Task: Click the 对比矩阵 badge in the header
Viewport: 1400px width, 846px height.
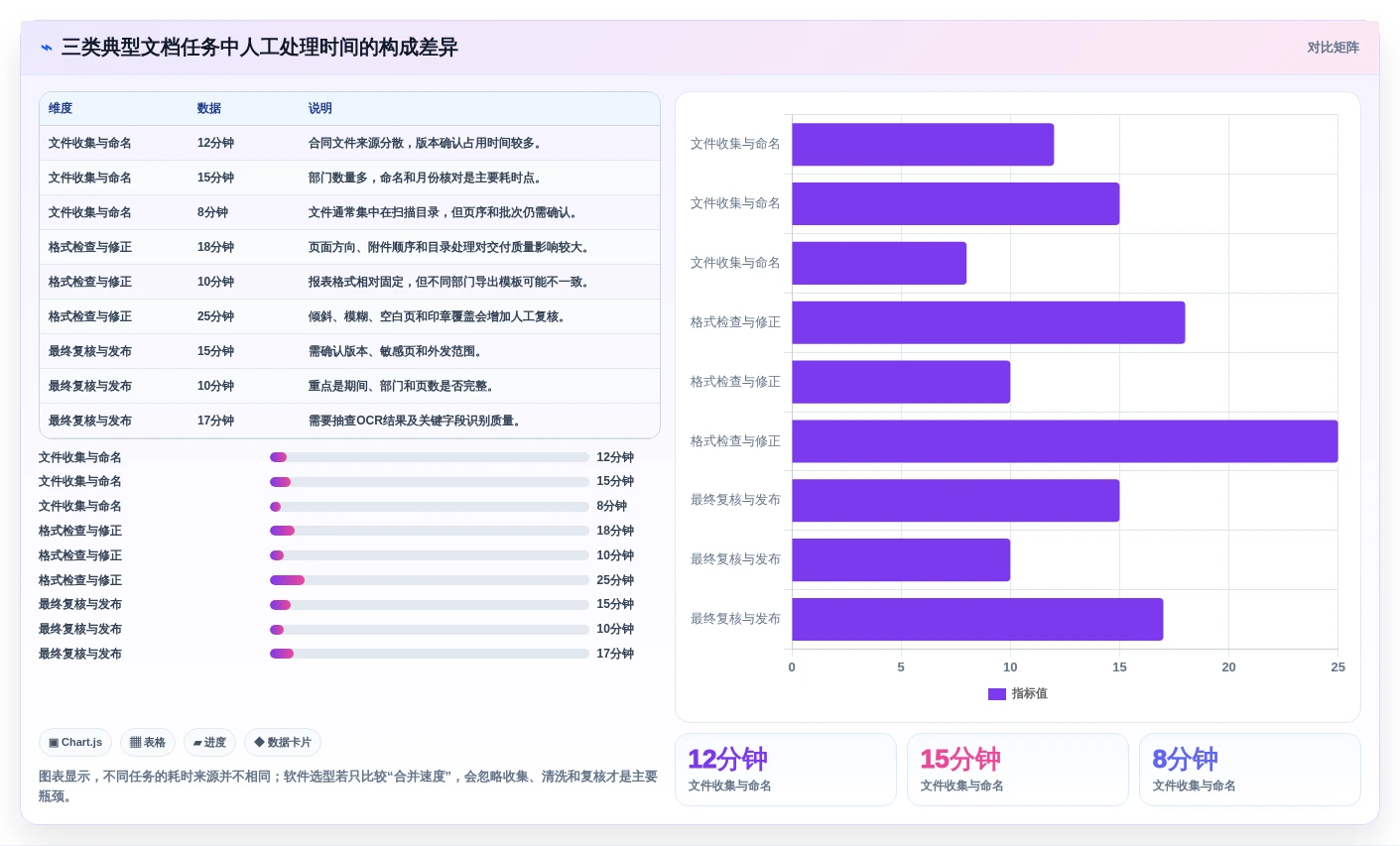Action: coord(1333,48)
